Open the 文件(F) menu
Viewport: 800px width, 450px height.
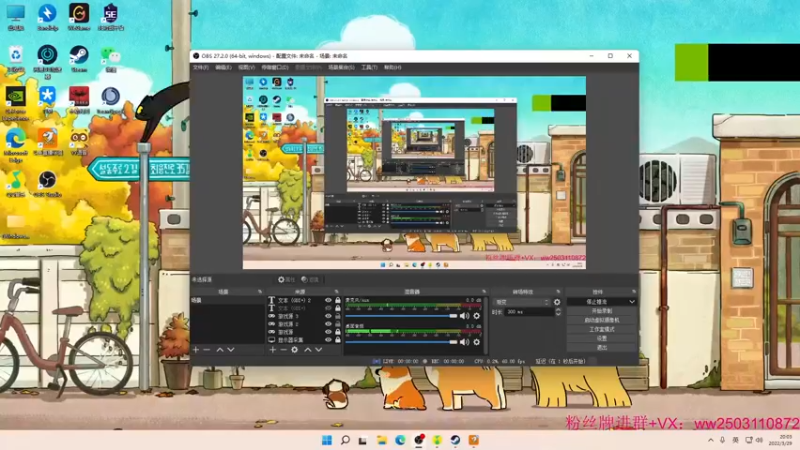click(201, 67)
